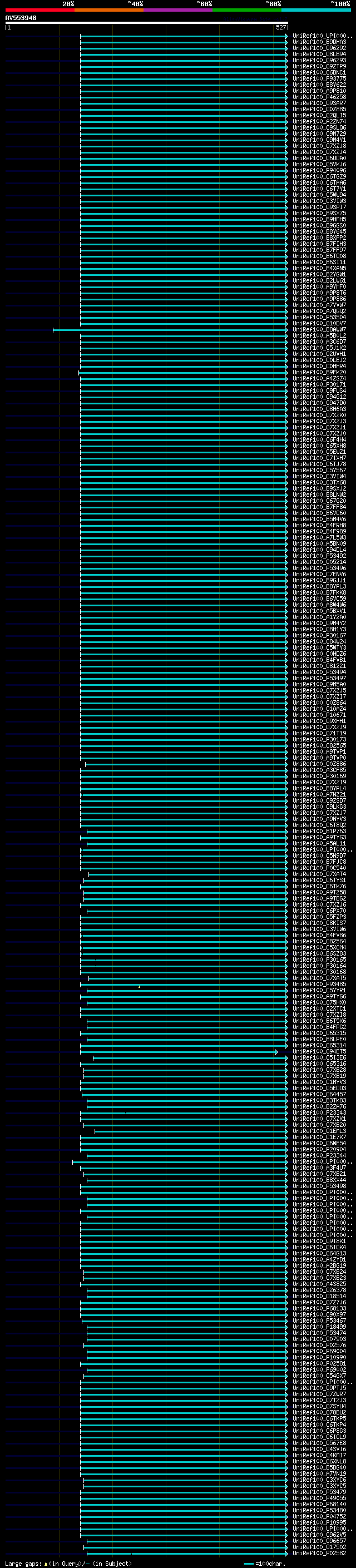
Task: Click the purple ~60% identity legend segment
Action: [179, 10]
